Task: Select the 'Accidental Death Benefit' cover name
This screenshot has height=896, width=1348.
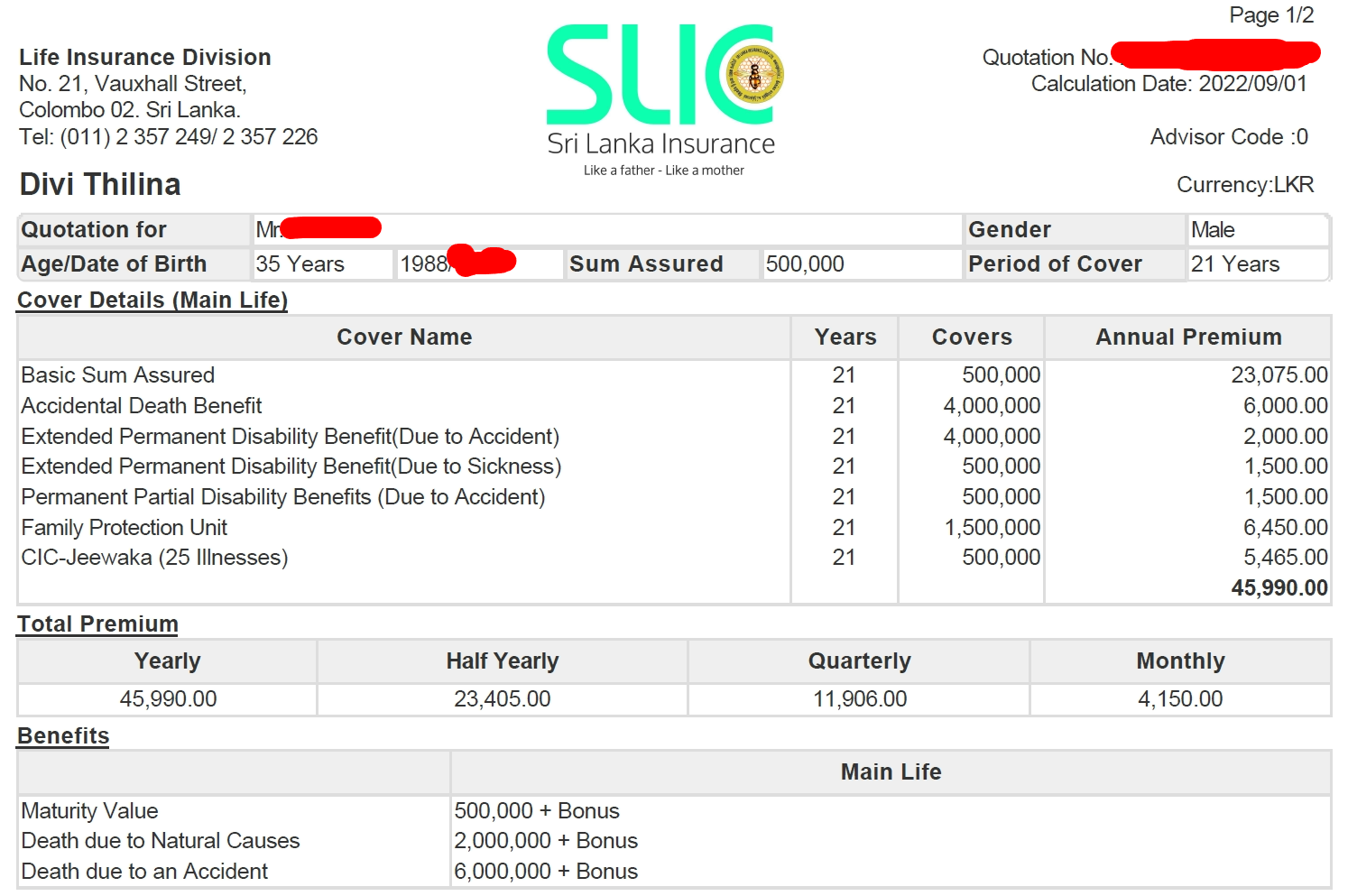Action: [x=142, y=406]
